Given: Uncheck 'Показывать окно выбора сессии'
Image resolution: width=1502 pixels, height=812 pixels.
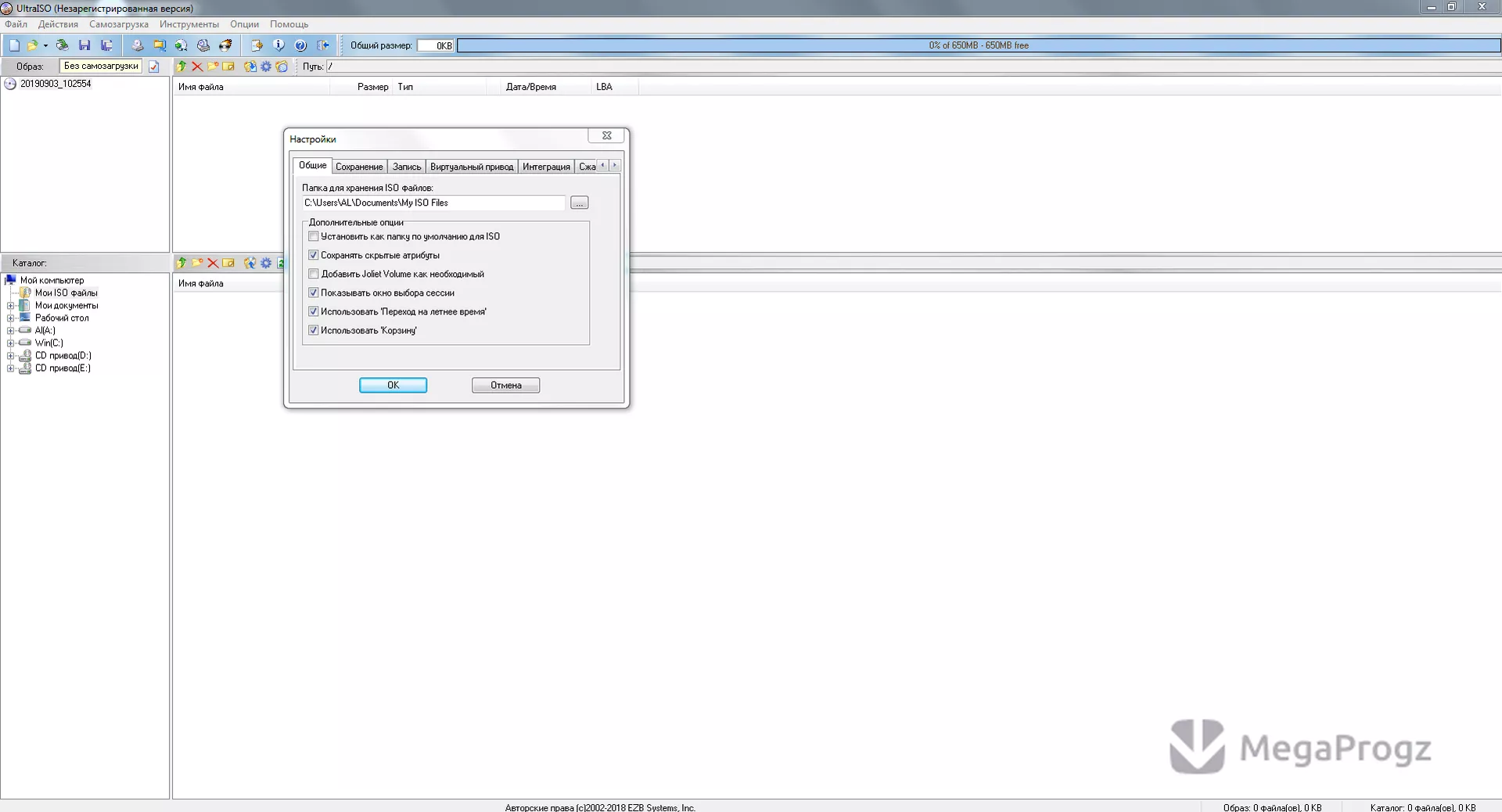Looking at the screenshot, I should pyautogui.click(x=314, y=293).
